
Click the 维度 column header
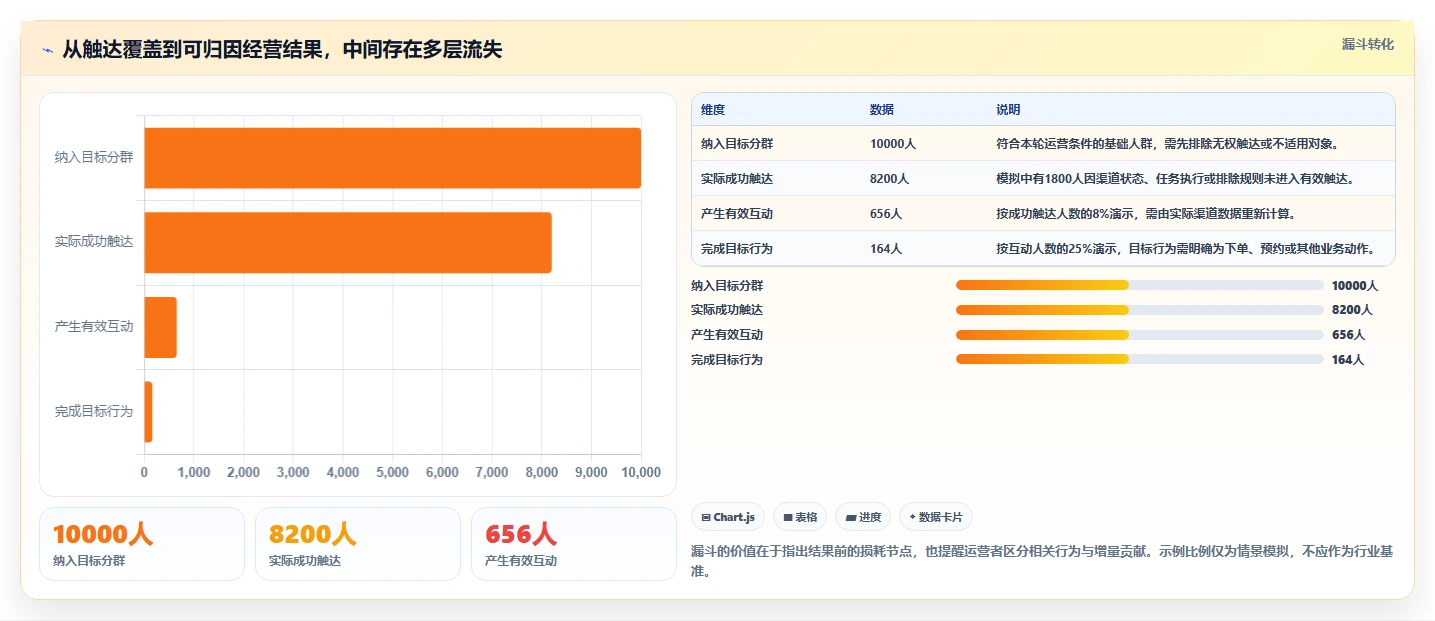[713, 110]
